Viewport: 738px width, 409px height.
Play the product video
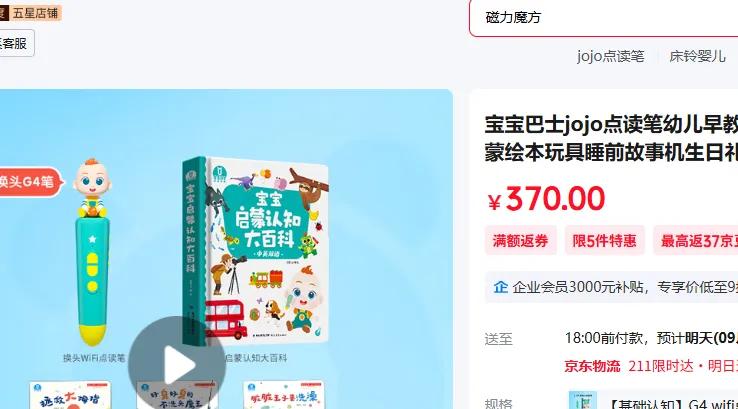coord(177,365)
